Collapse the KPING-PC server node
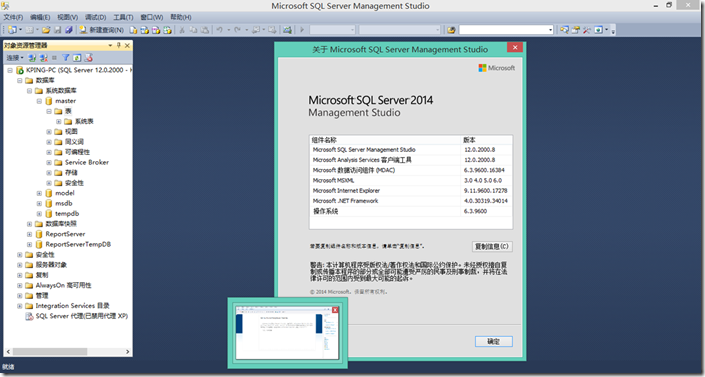 [x=10, y=70]
